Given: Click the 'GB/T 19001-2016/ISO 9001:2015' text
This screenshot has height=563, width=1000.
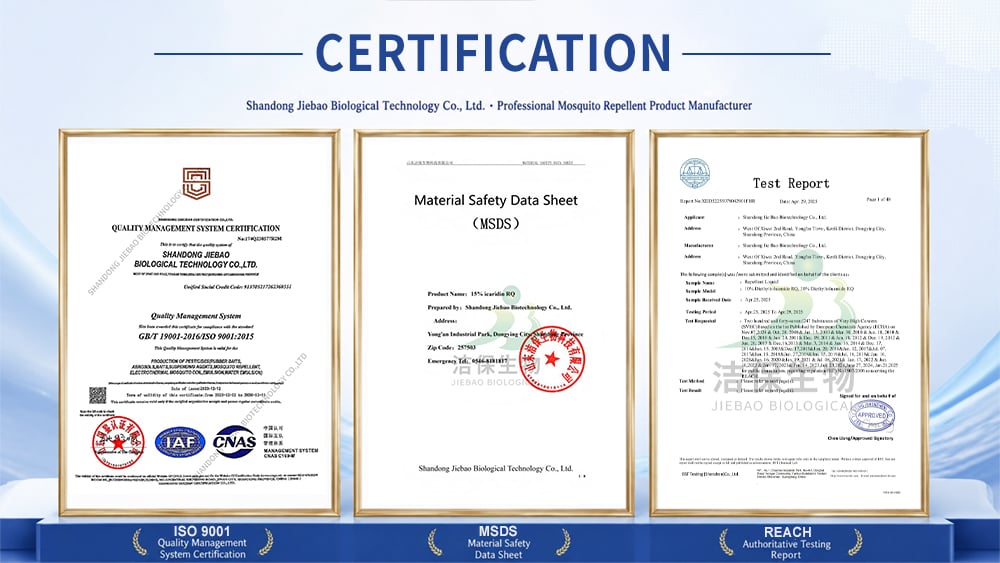Looking at the screenshot, I should pos(196,336).
